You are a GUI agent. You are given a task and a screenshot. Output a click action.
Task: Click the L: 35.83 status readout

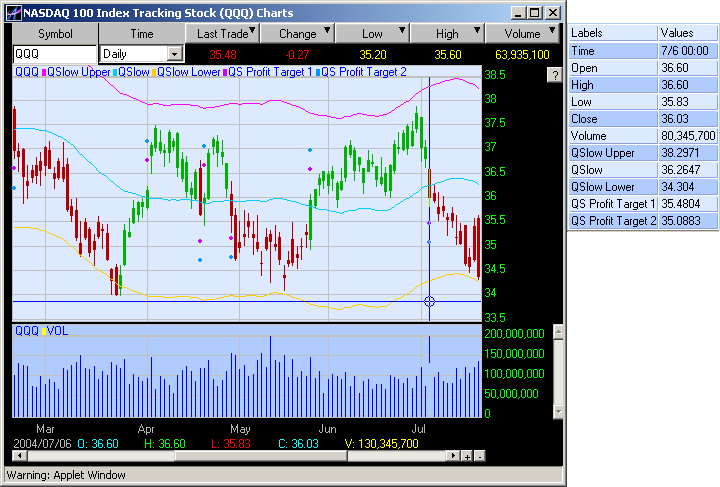tap(231, 444)
